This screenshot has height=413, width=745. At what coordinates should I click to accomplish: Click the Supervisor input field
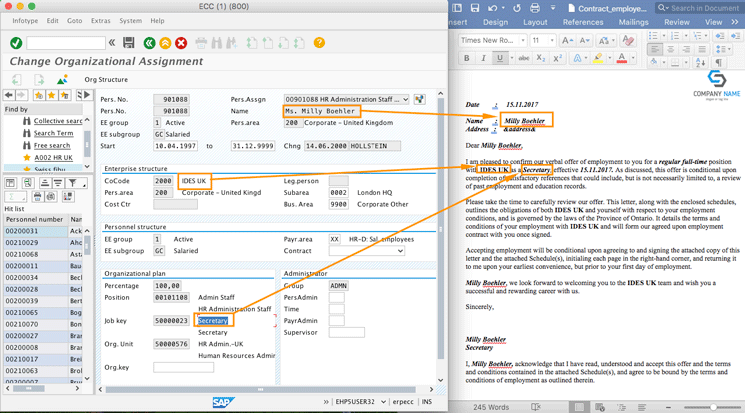347,333
